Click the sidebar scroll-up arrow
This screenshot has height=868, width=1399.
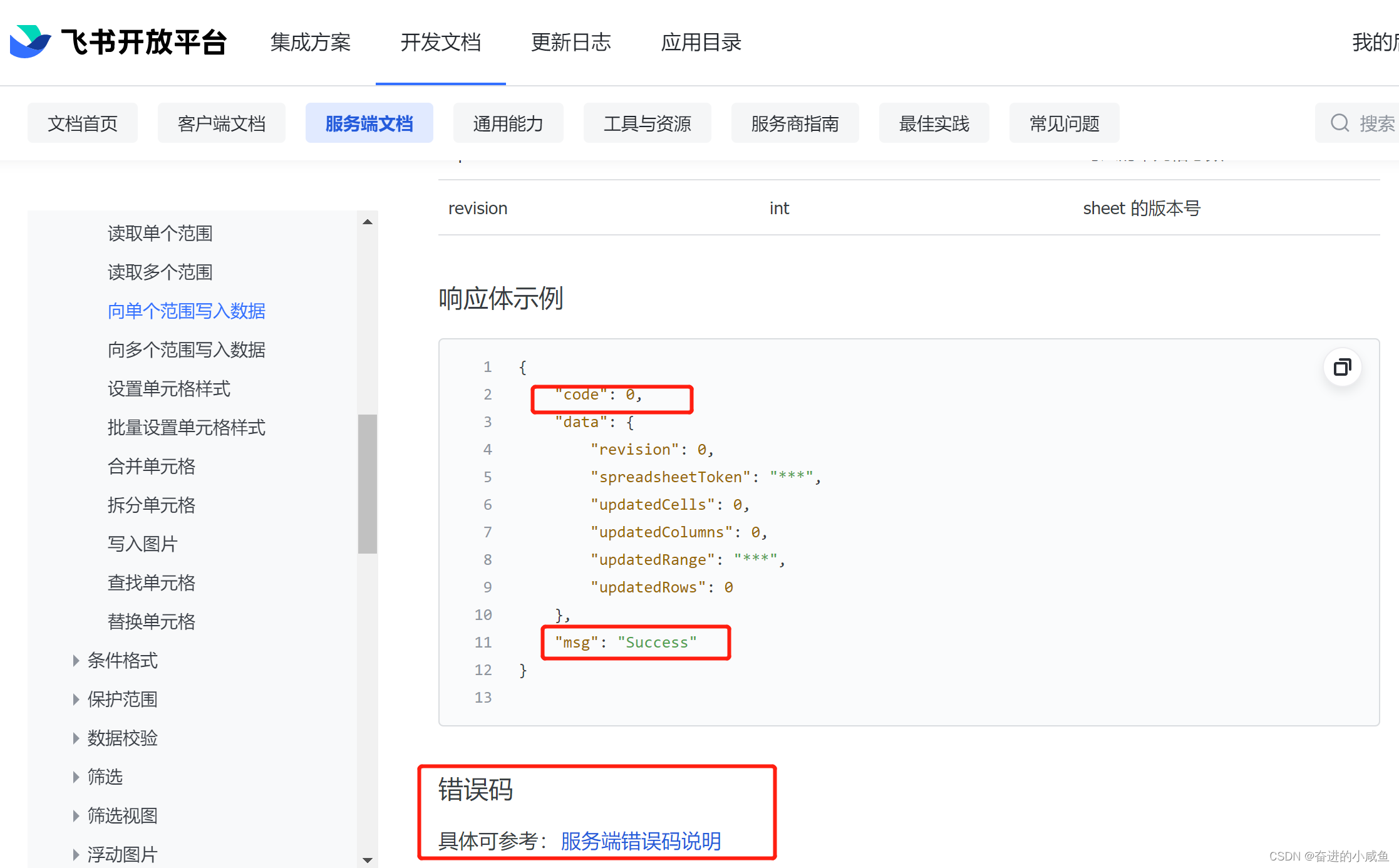tap(368, 222)
